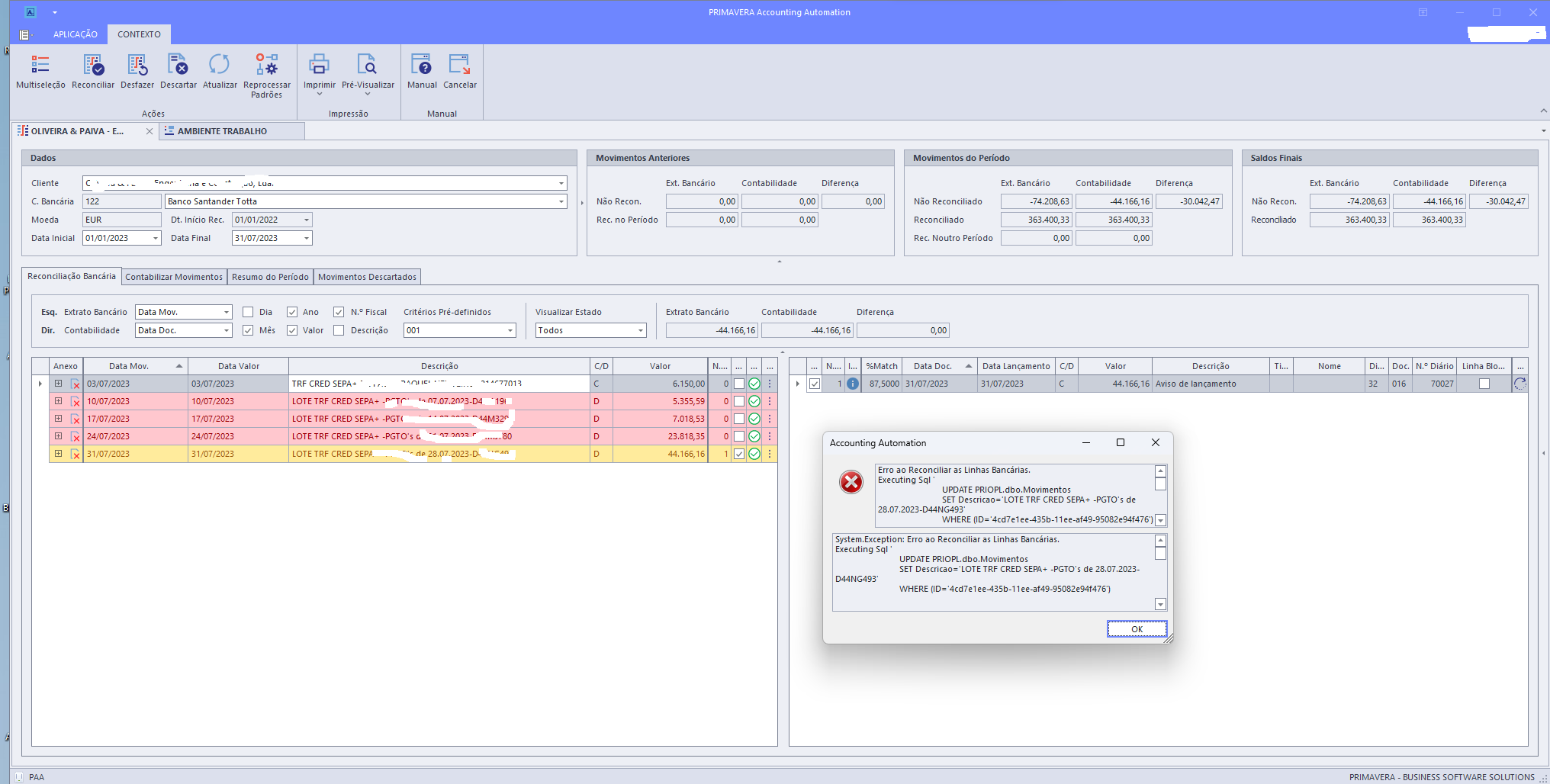Click the Reconciliar ribbon icon
The height and width of the screenshot is (784, 1550).
click(93, 66)
